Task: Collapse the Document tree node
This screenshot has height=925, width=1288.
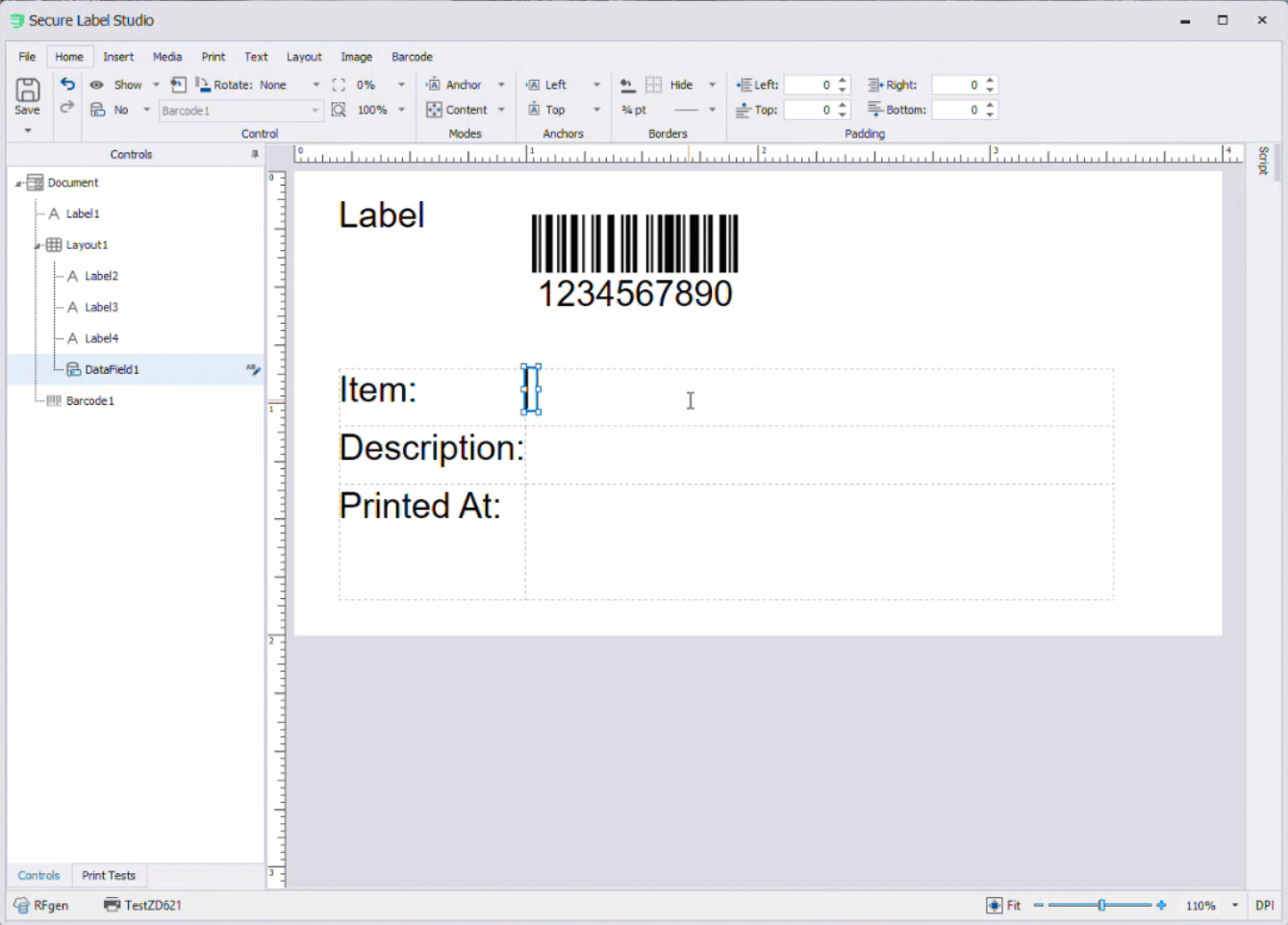Action: click(18, 184)
